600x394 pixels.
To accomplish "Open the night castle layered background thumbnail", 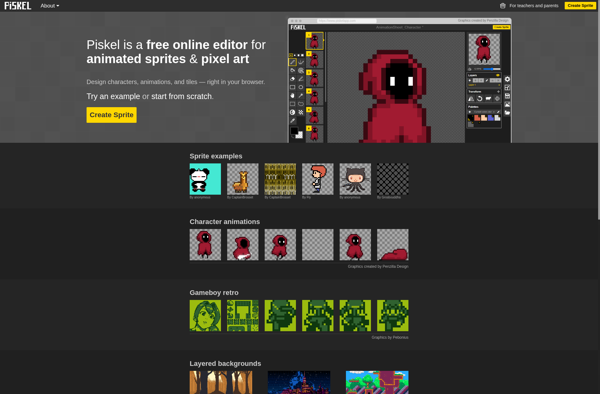I will point(299,382).
